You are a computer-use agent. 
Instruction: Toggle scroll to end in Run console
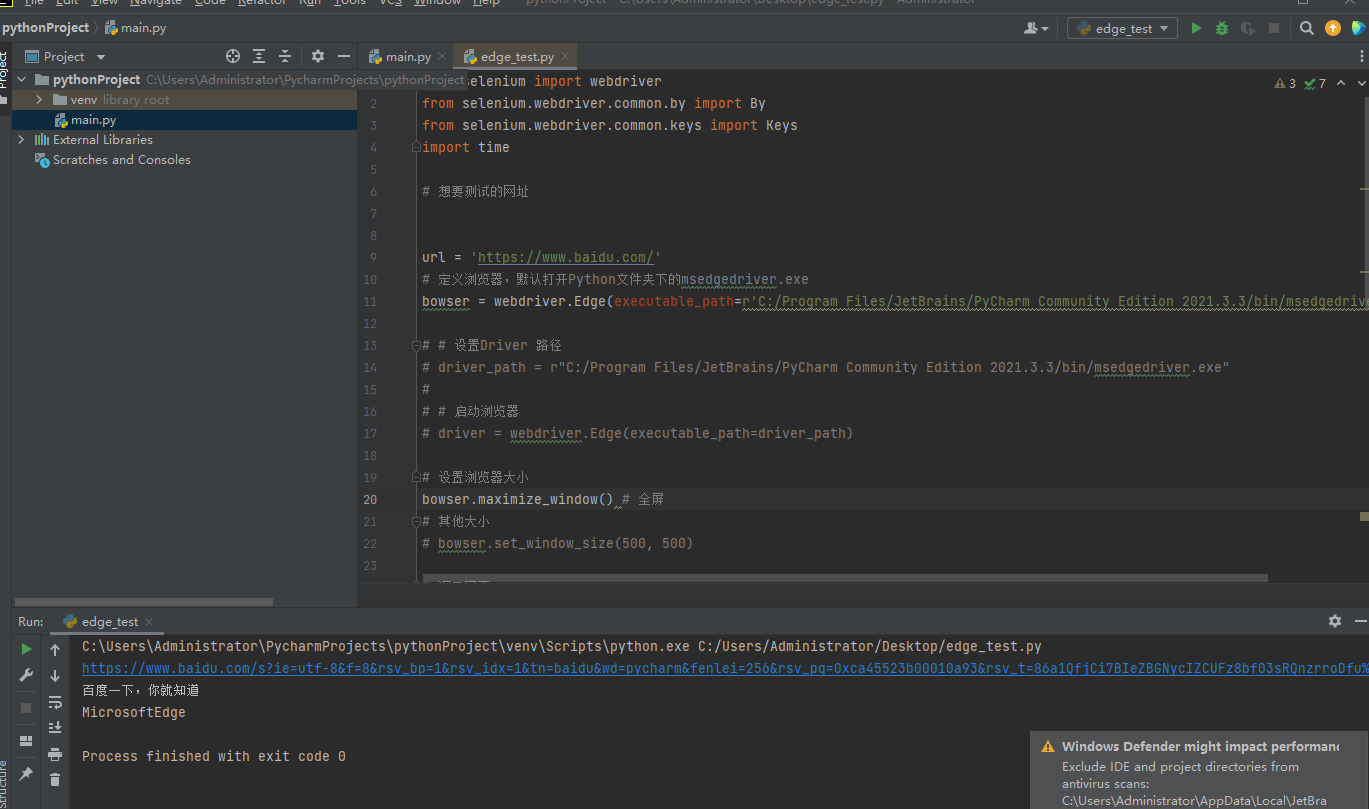(55, 728)
